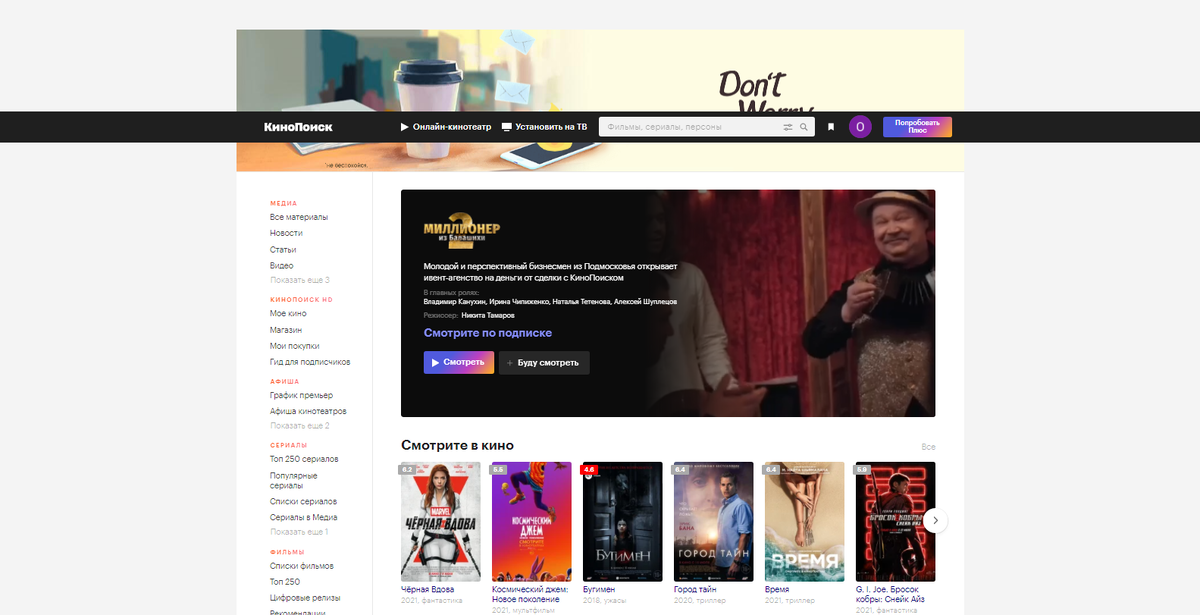
Task: Click Смотрите по подписке link
Action: coord(488,333)
